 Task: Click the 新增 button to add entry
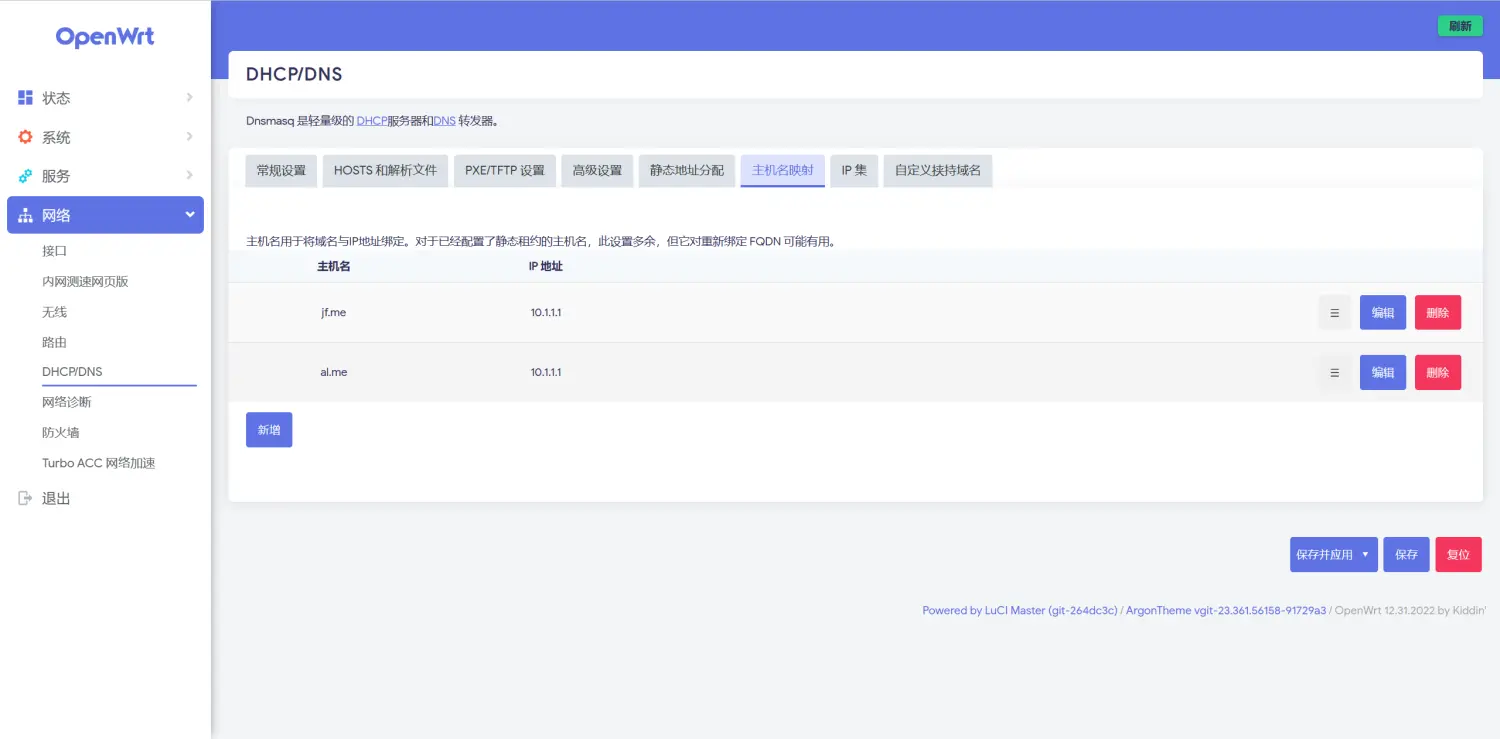(268, 429)
